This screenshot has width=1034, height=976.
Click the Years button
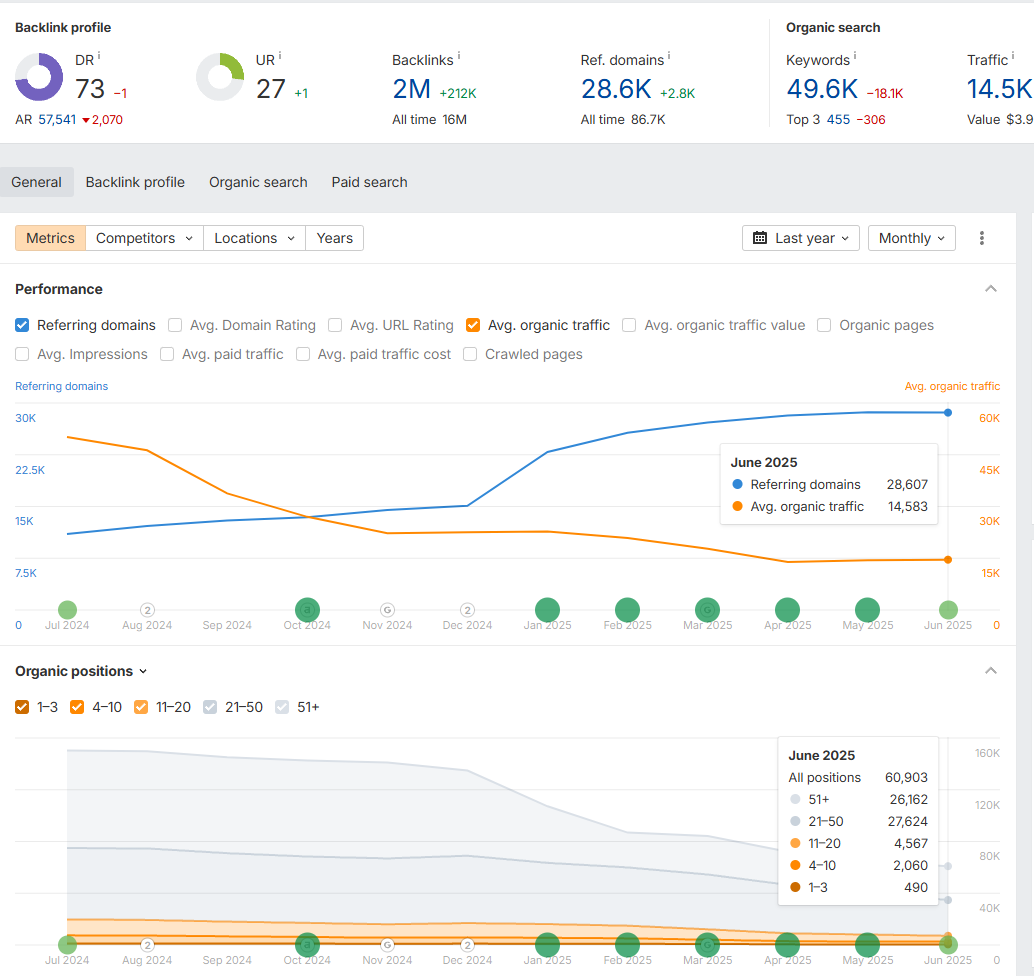(334, 238)
